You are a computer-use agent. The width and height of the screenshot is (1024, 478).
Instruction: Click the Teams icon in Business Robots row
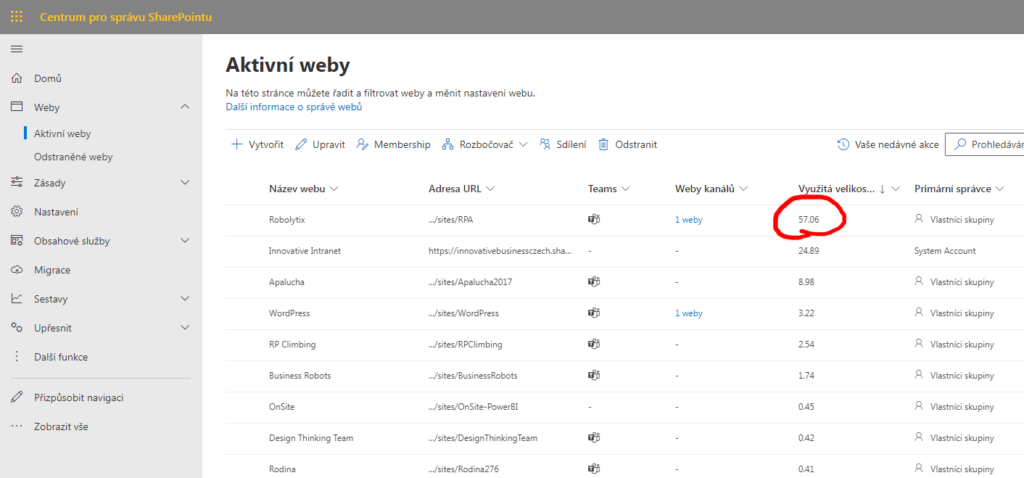point(594,375)
